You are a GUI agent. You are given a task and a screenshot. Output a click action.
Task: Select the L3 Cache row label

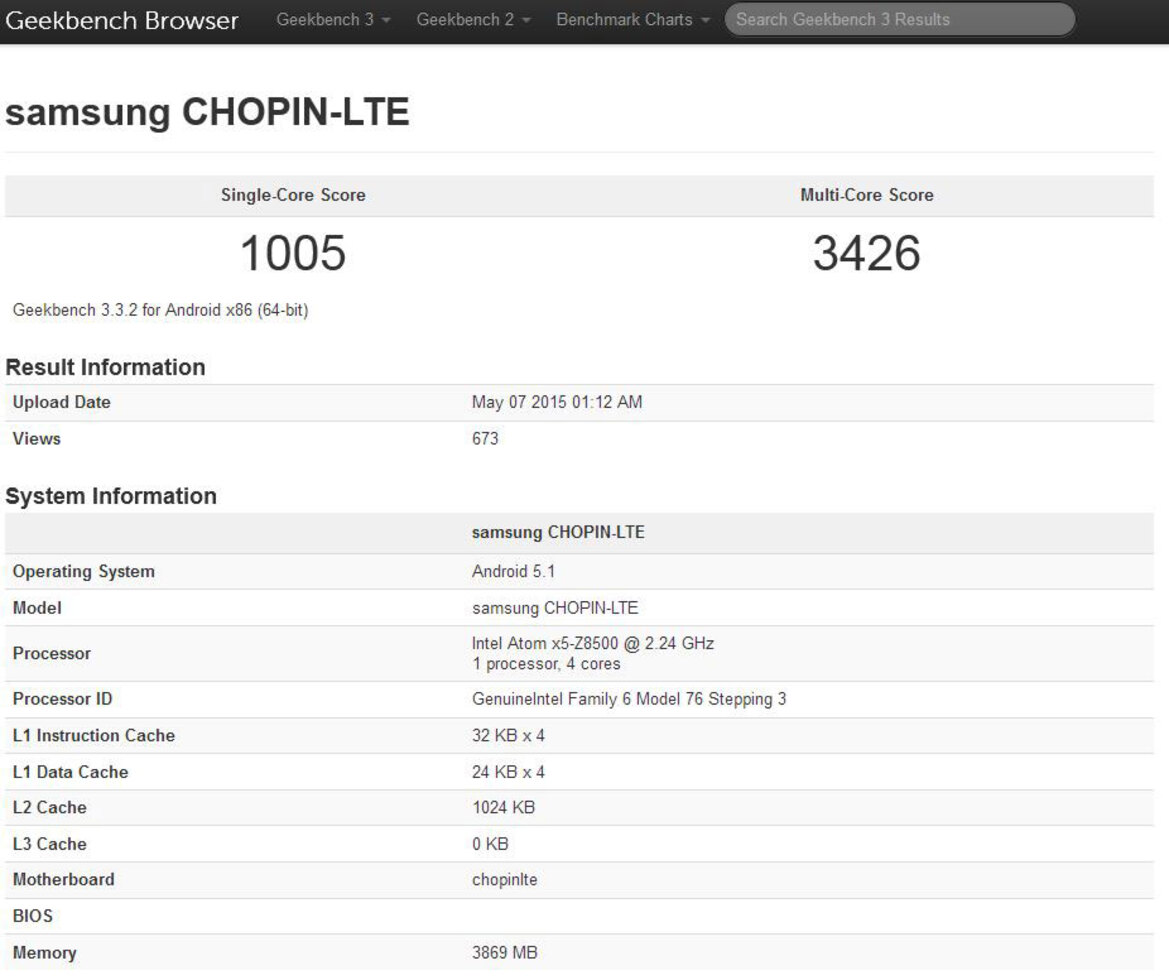(x=50, y=844)
